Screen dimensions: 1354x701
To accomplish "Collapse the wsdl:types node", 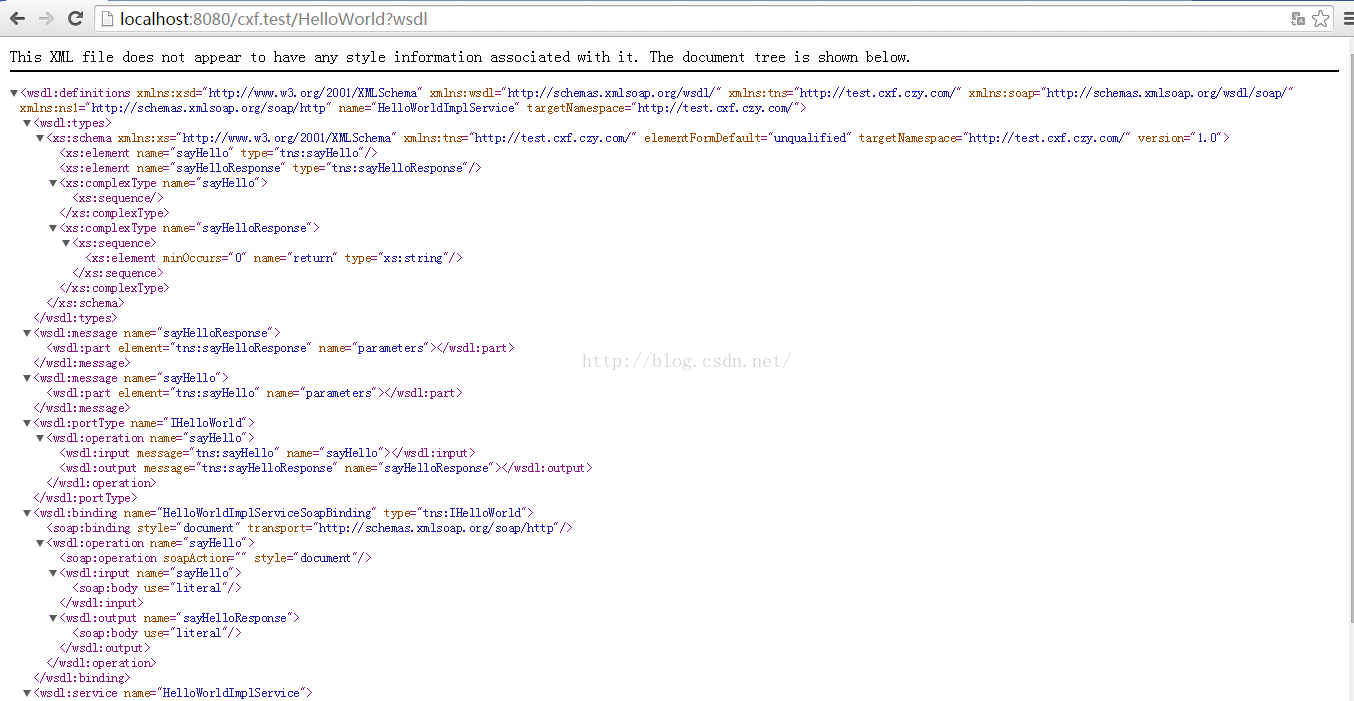I will pyautogui.click(x=27, y=123).
